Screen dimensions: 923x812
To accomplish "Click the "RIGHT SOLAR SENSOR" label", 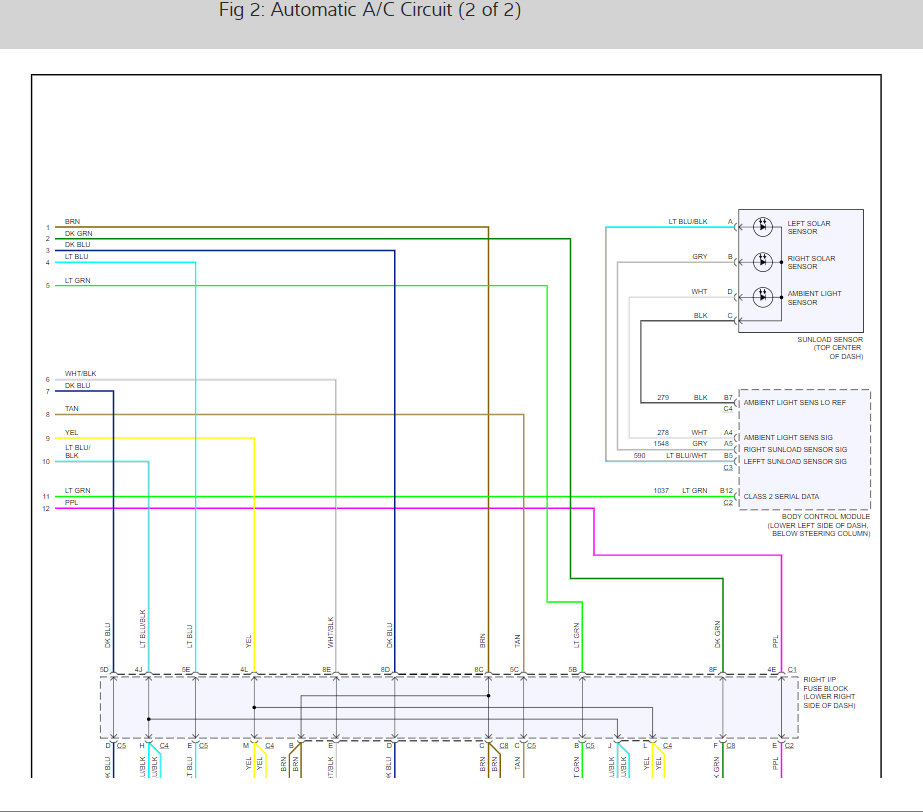I will [811, 263].
